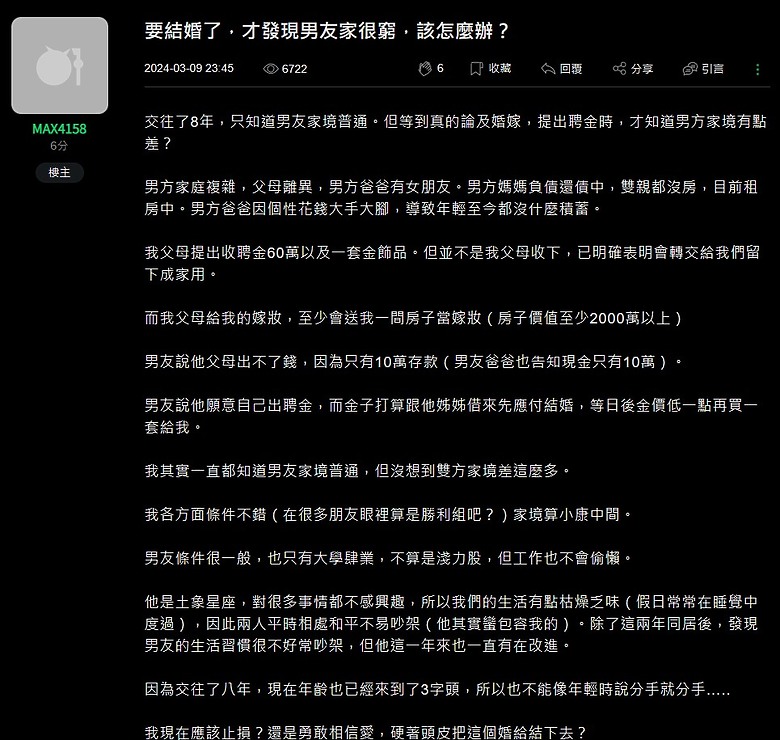Click the line starting 男友說他父母出不了錢
780x740 pixels.
(x=414, y=362)
